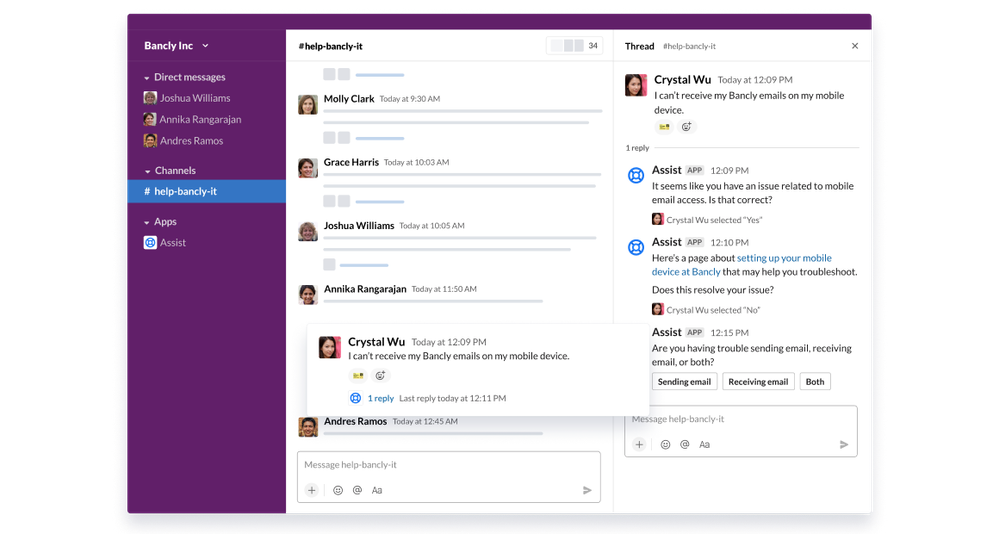Click the Assist avatar at 12:10 PM
The width and height of the screenshot is (999, 534).
[x=636, y=247]
